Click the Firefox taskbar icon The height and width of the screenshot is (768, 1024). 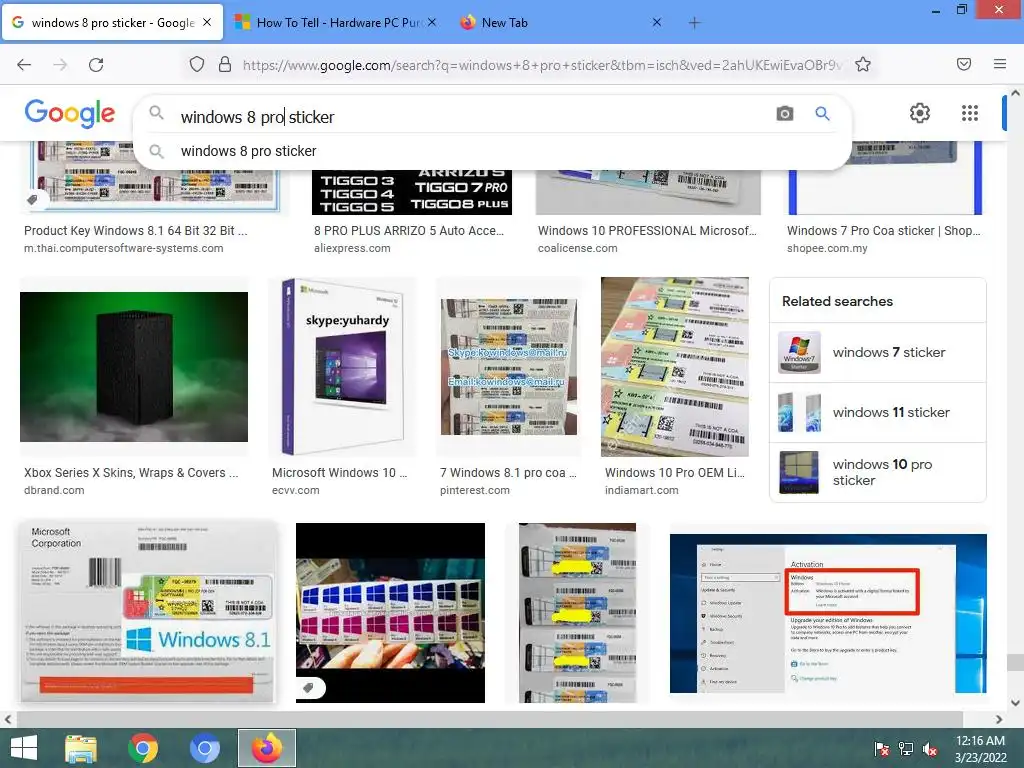point(266,748)
